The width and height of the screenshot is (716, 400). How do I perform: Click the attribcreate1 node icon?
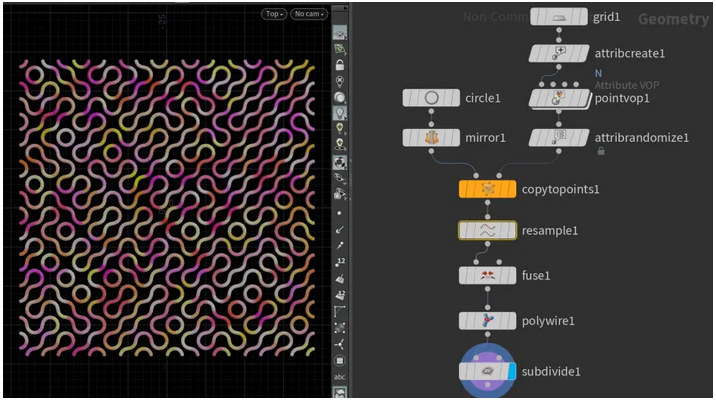[559, 53]
